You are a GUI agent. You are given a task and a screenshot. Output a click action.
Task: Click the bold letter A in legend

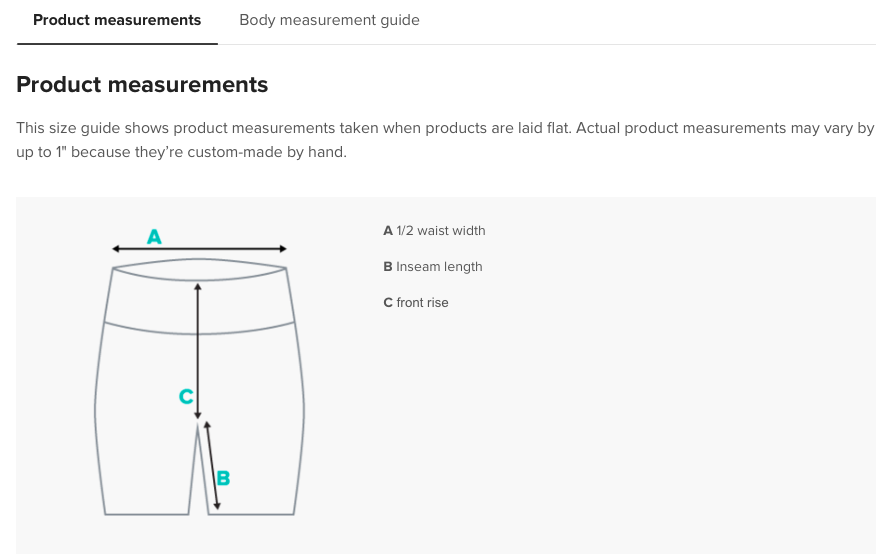[x=388, y=231]
